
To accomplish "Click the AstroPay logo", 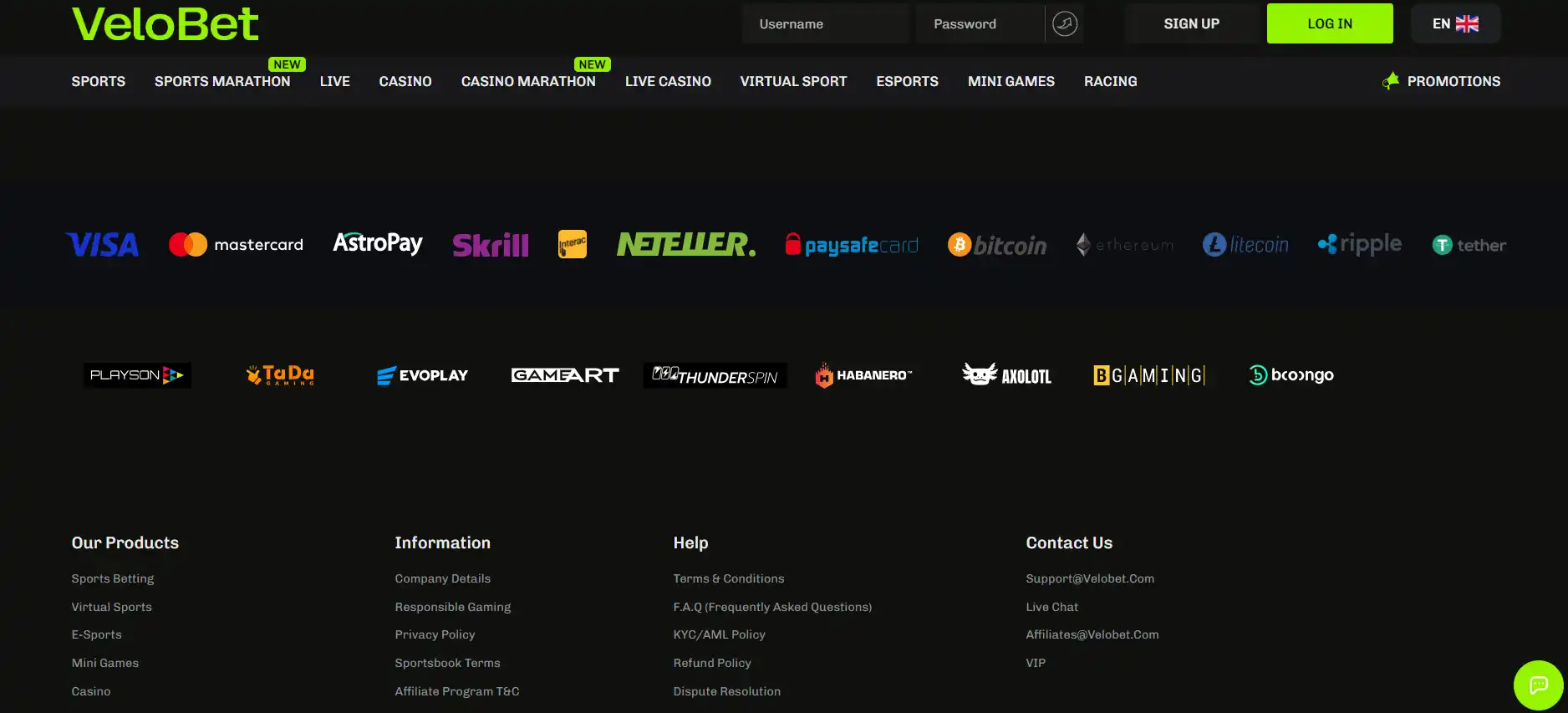I will click(378, 243).
